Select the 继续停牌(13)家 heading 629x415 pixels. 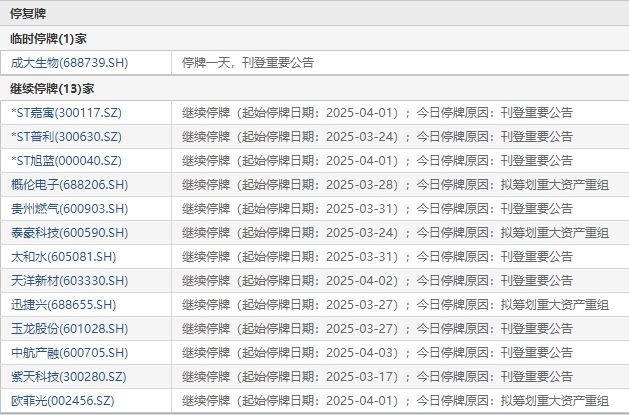point(52,89)
